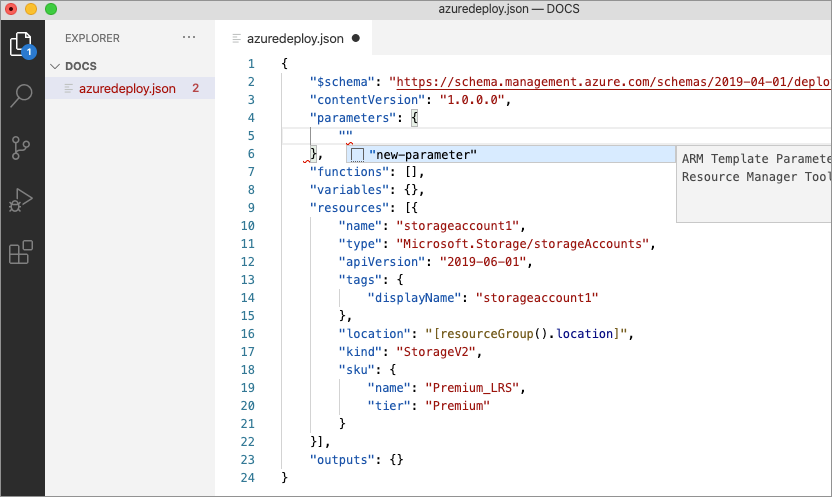Screen dimensions: 832x497
Task: Open the Extensions view icon
Action: (x=21, y=252)
